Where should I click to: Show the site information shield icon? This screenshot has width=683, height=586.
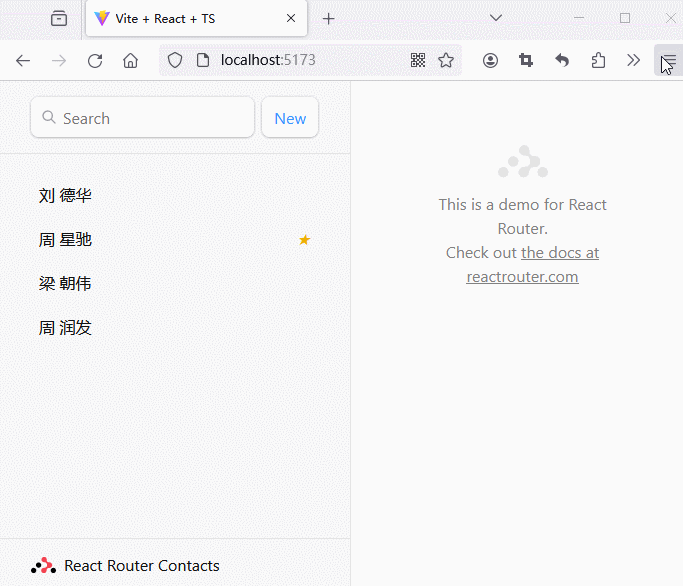pyautogui.click(x=175, y=60)
